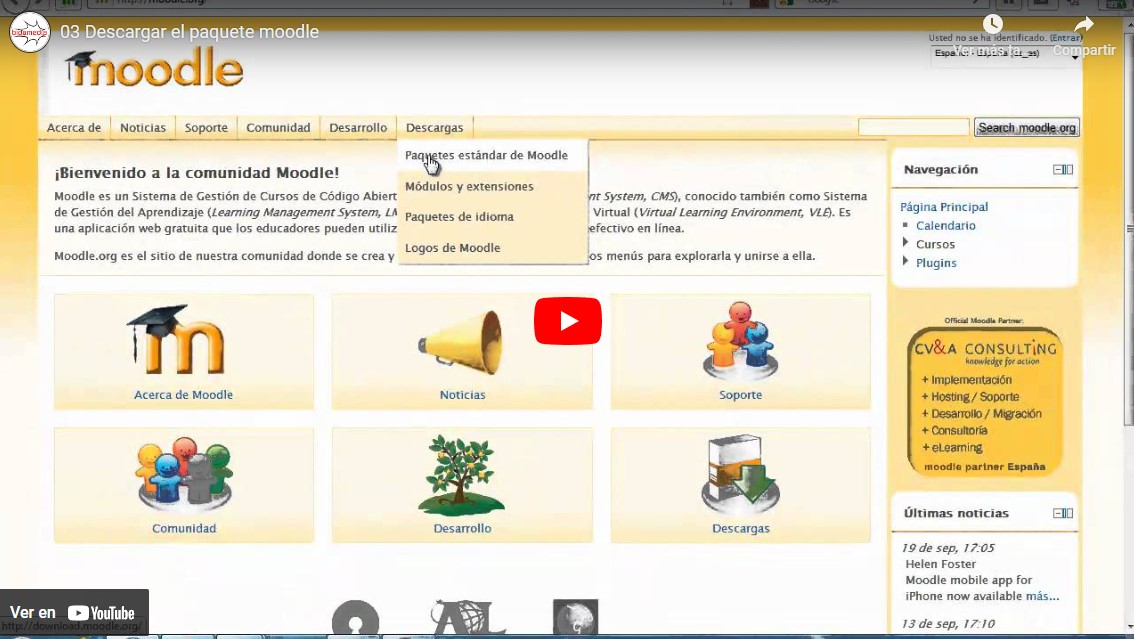Viewport: 1134px width, 639px height.
Task: Click the Noticias megaphone icon
Action: [462, 341]
